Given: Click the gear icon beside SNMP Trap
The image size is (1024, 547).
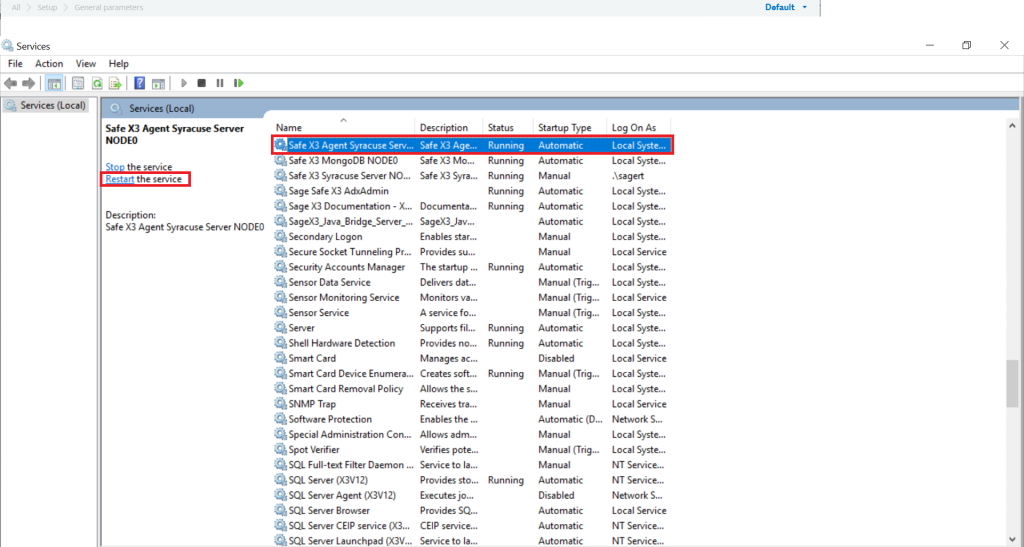Looking at the screenshot, I should click(x=280, y=404).
